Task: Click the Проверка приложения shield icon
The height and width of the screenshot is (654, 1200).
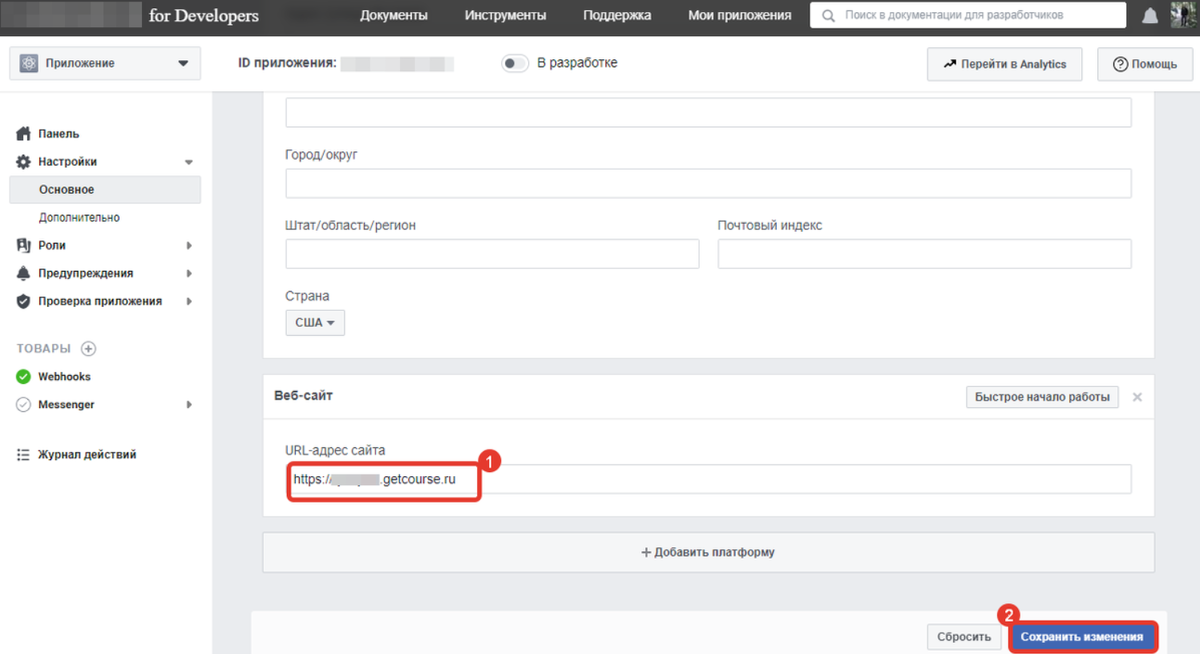Action: pos(24,301)
